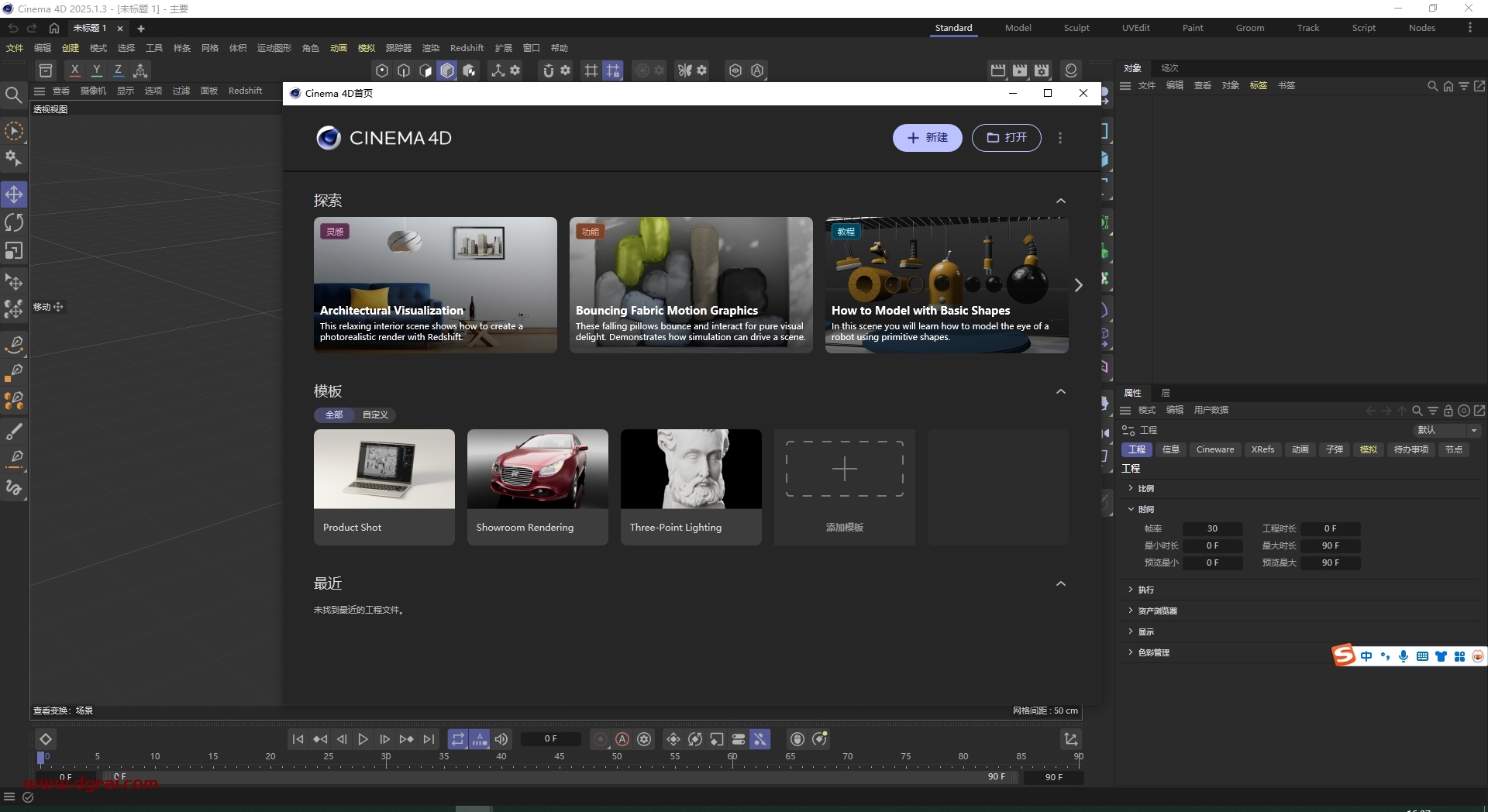The image size is (1488, 812).
Task: Click the Paint brush tool icon
Action: pyautogui.click(x=14, y=432)
